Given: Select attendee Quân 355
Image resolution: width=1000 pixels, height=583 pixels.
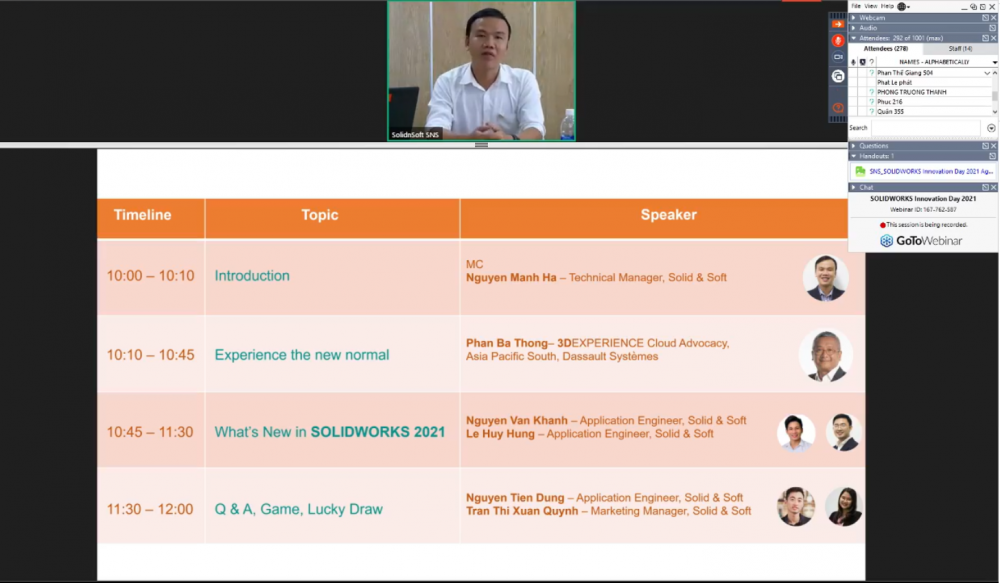Looking at the screenshot, I should click(890, 111).
